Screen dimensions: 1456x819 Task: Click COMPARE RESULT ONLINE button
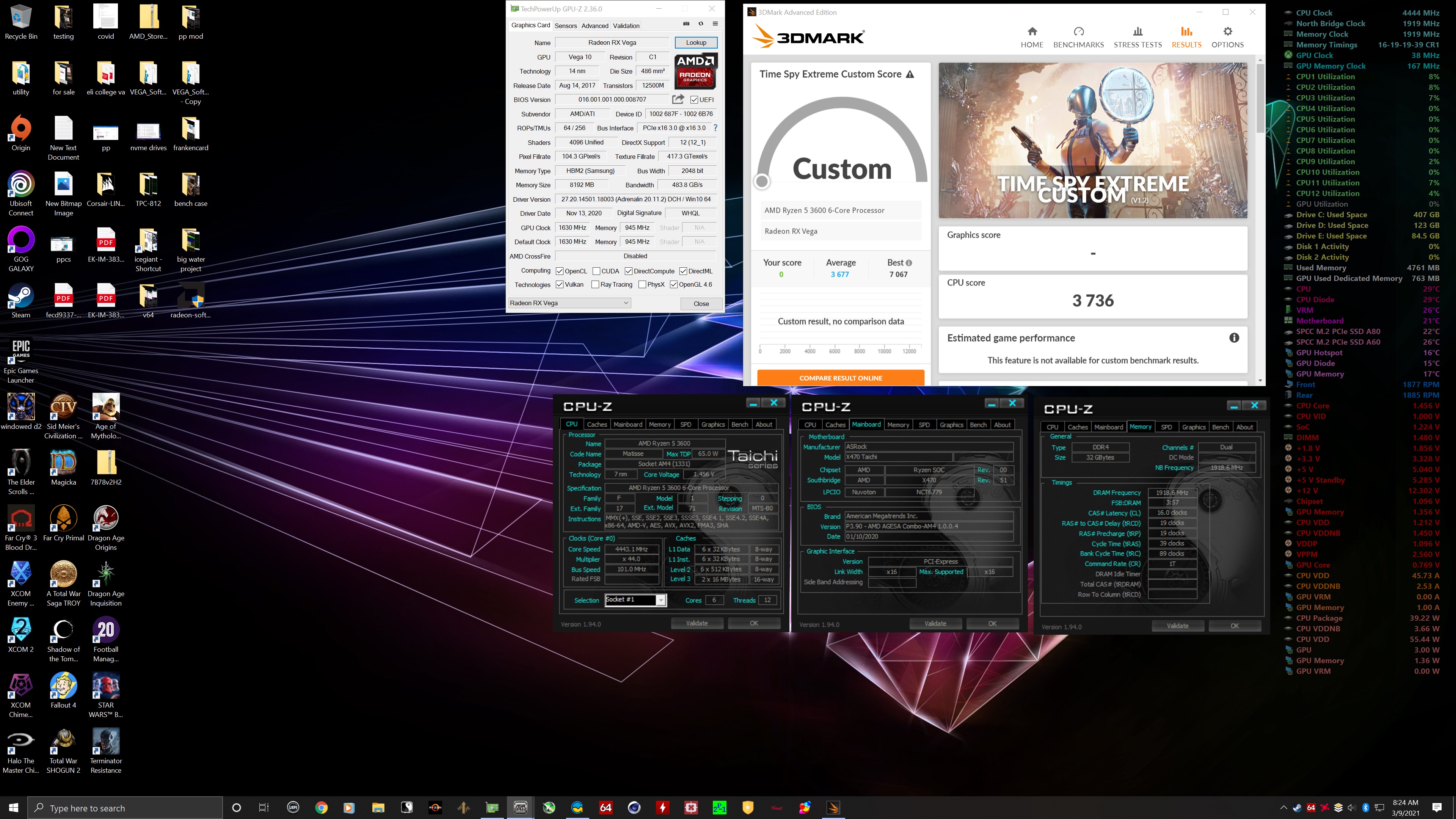(841, 378)
